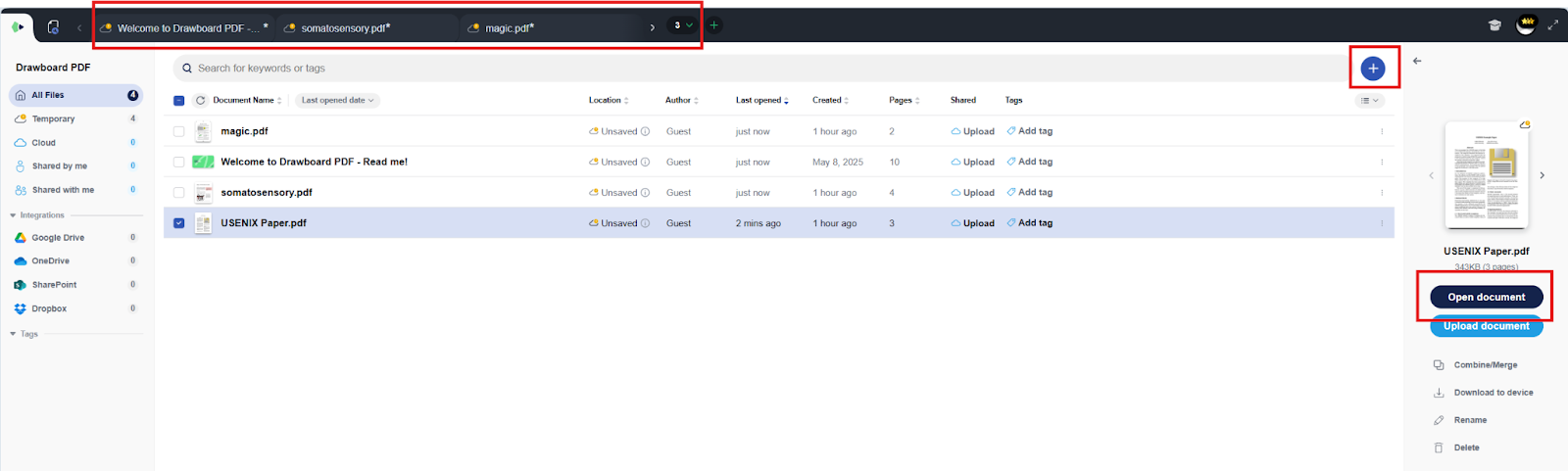Check the somatosensory.pdf row checkbox

tap(178, 193)
